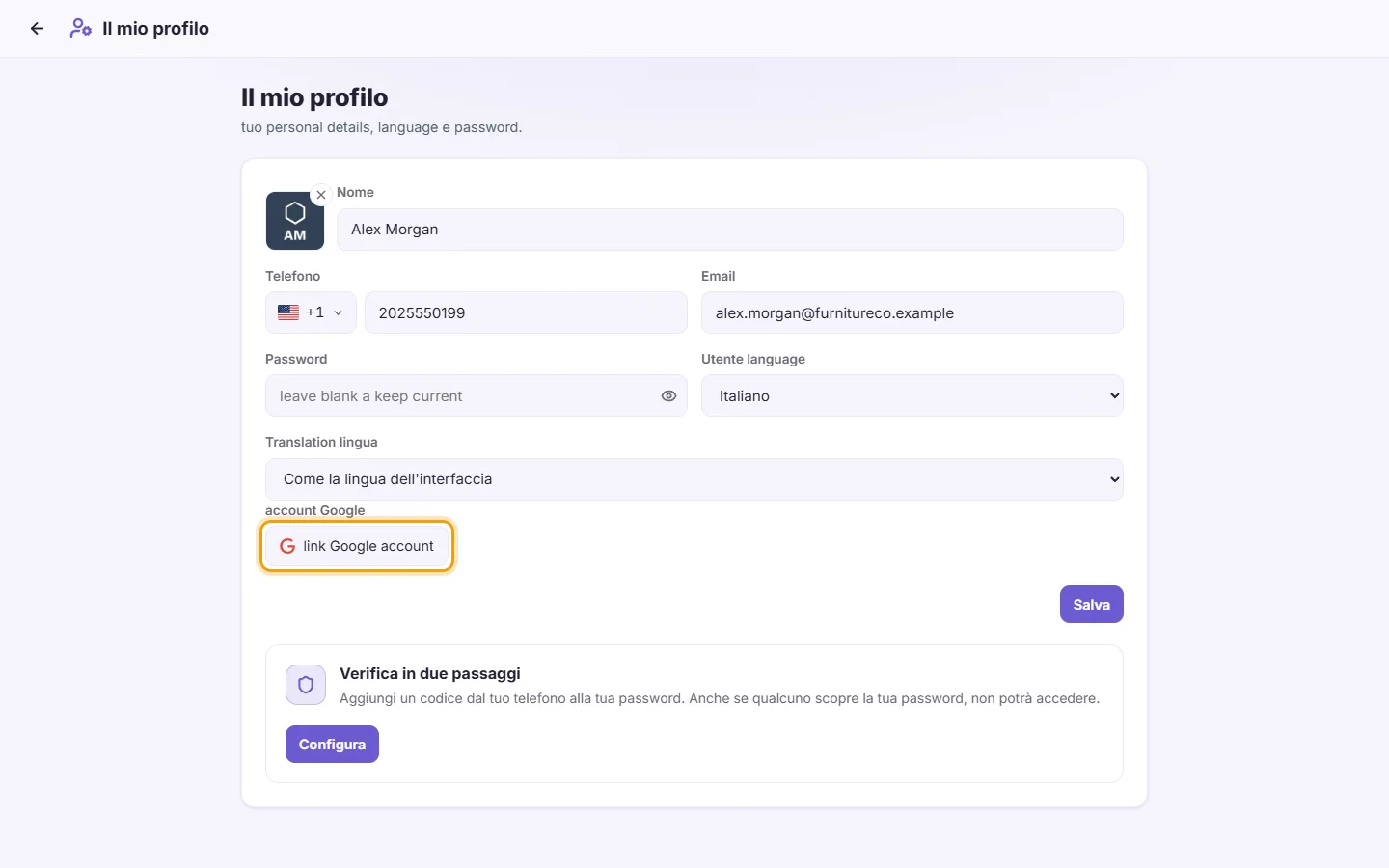Click the back arrow icon
The height and width of the screenshot is (868, 1389).
click(x=37, y=29)
